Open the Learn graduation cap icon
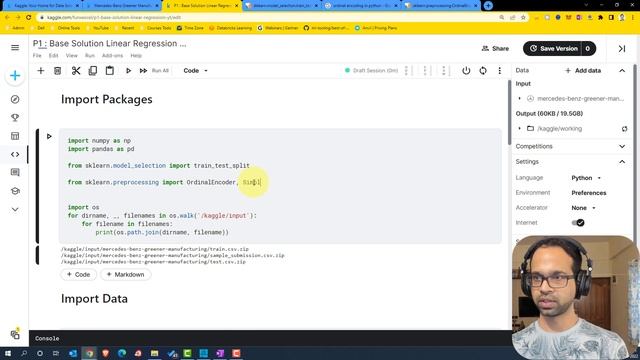The height and width of the screenshot is (360, 640). point(15,191)
